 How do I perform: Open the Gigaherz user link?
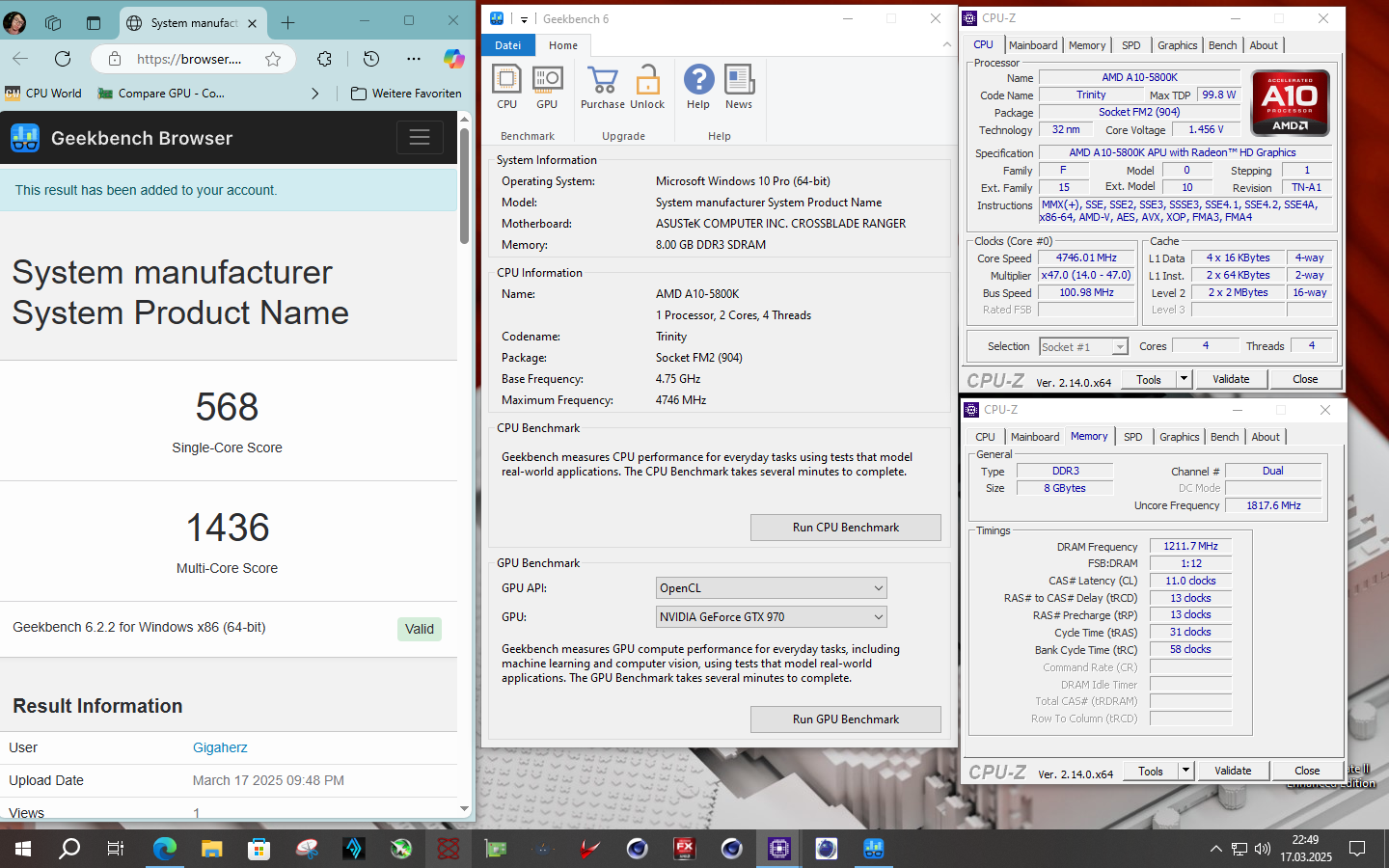[220, 747]
